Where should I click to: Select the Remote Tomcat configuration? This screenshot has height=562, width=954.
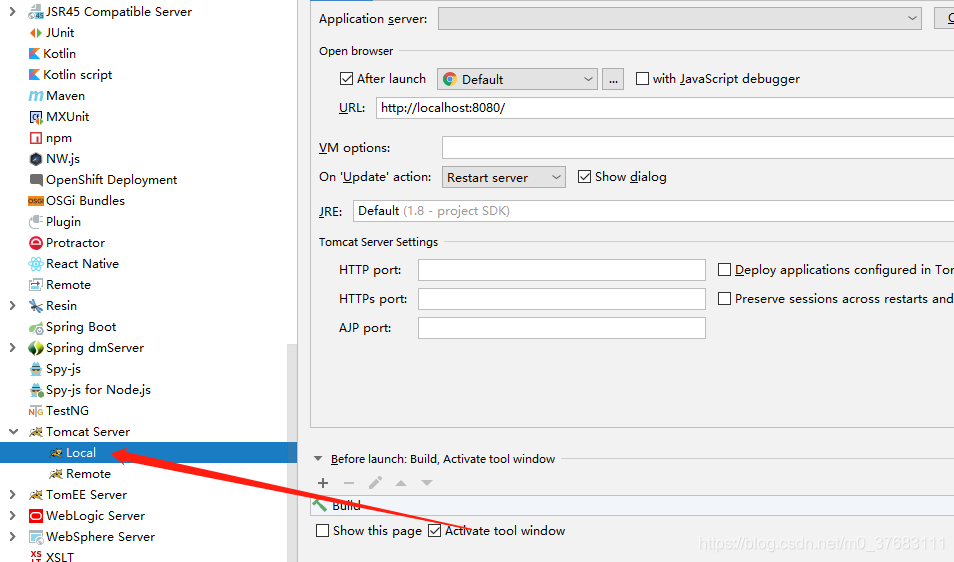pos(148,474)
